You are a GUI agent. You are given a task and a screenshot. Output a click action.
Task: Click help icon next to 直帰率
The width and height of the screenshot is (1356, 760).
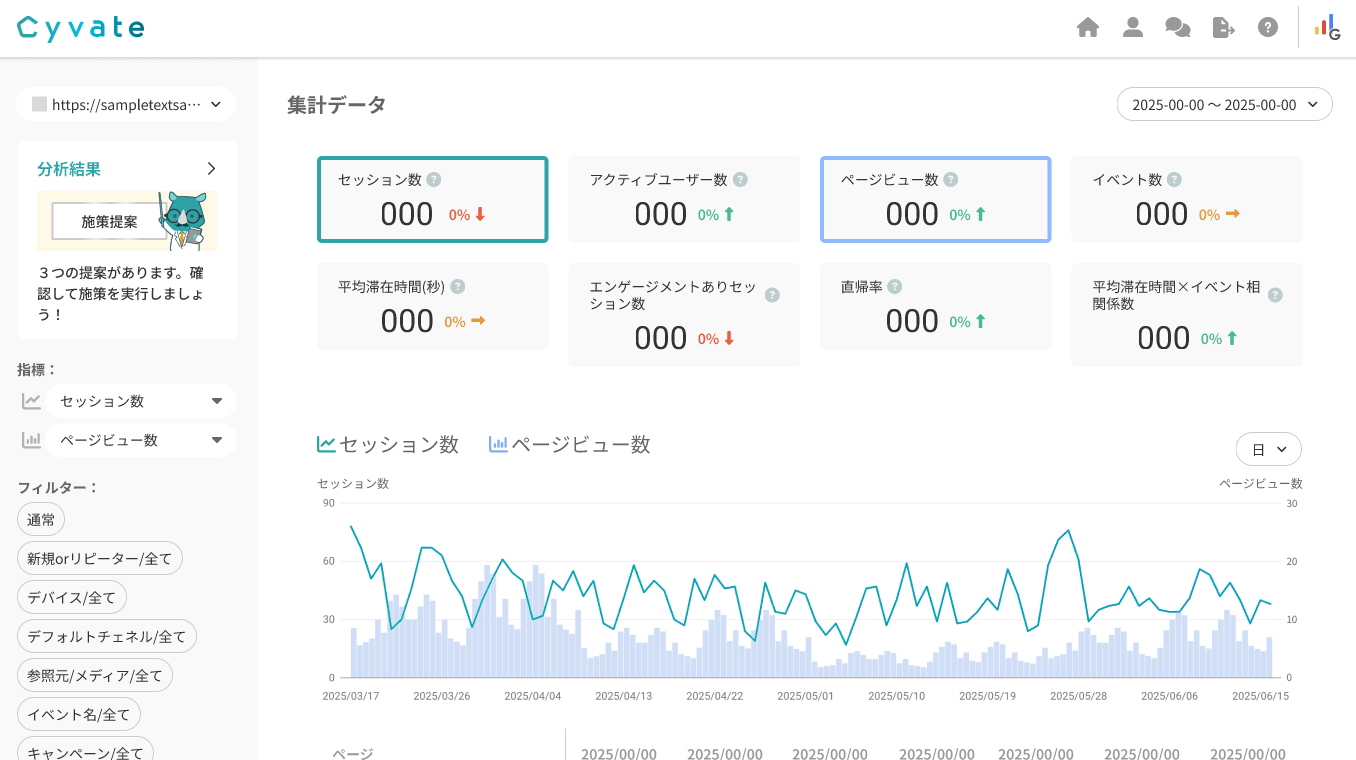click(x=895, y=287)
